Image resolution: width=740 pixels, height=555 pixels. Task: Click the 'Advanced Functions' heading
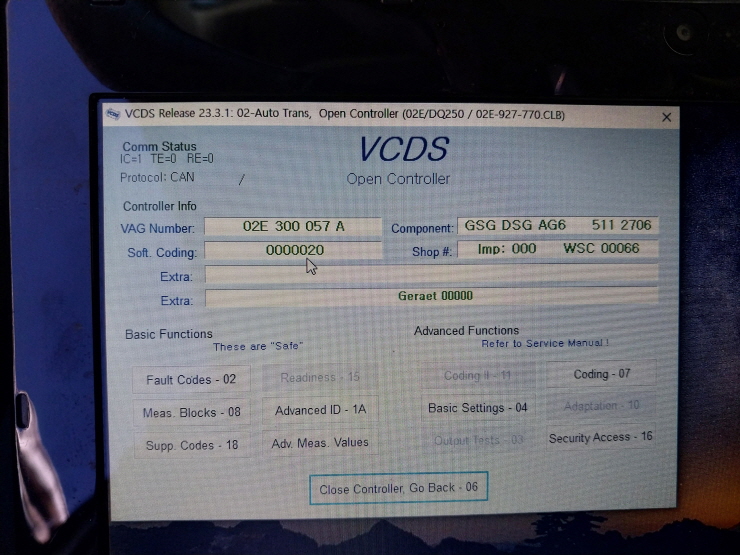(466, 331)
